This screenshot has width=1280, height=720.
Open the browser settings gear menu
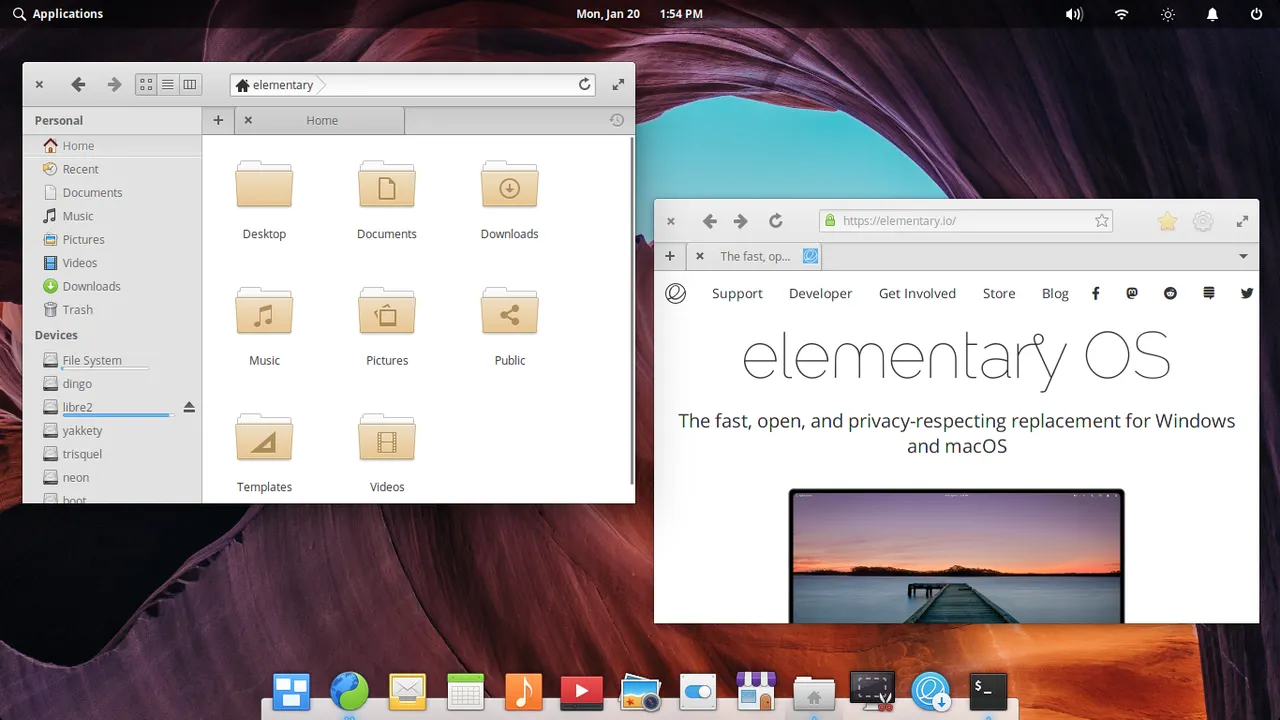[x=1203, y=221]
